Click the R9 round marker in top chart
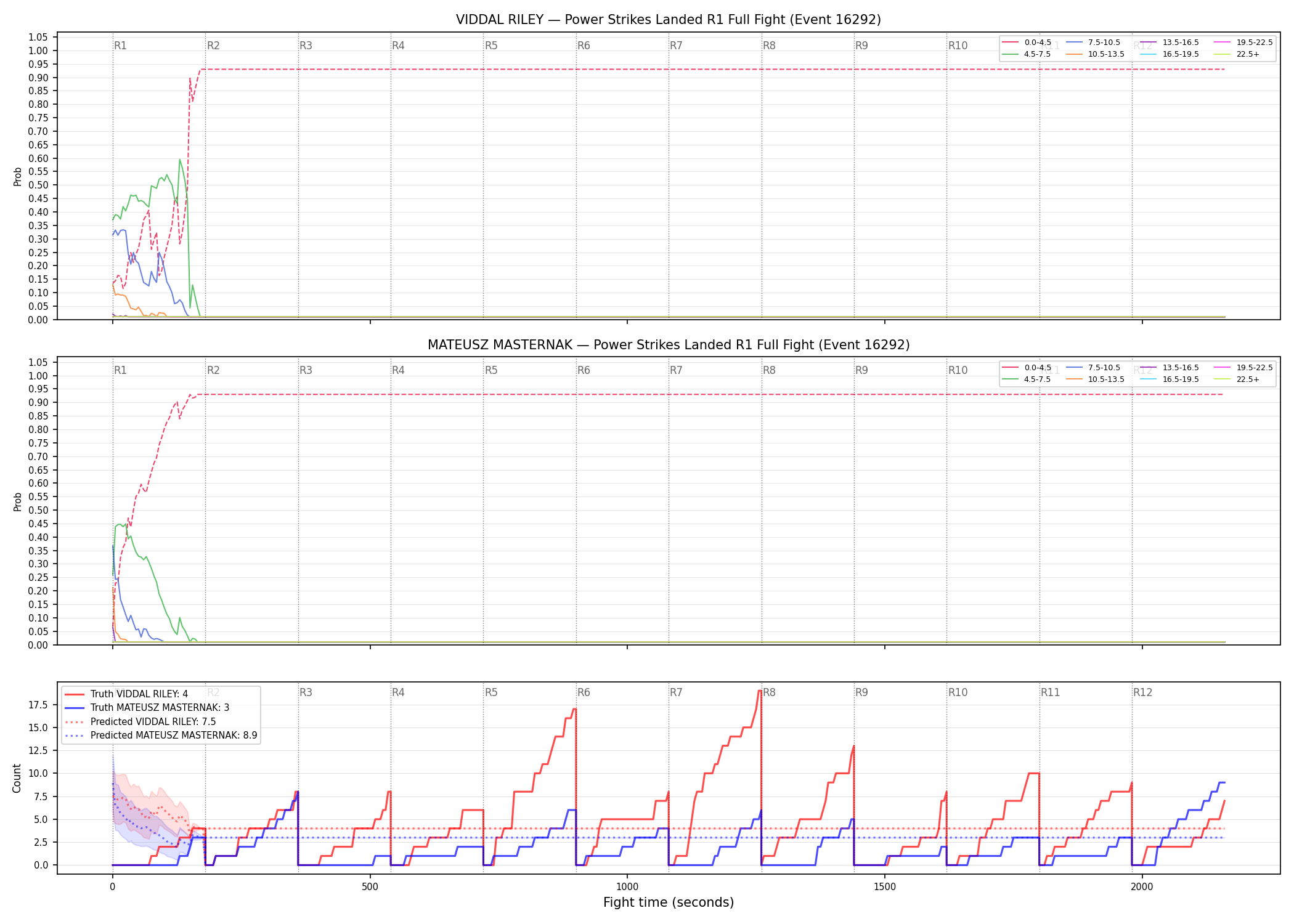 (x=861, y=46)
